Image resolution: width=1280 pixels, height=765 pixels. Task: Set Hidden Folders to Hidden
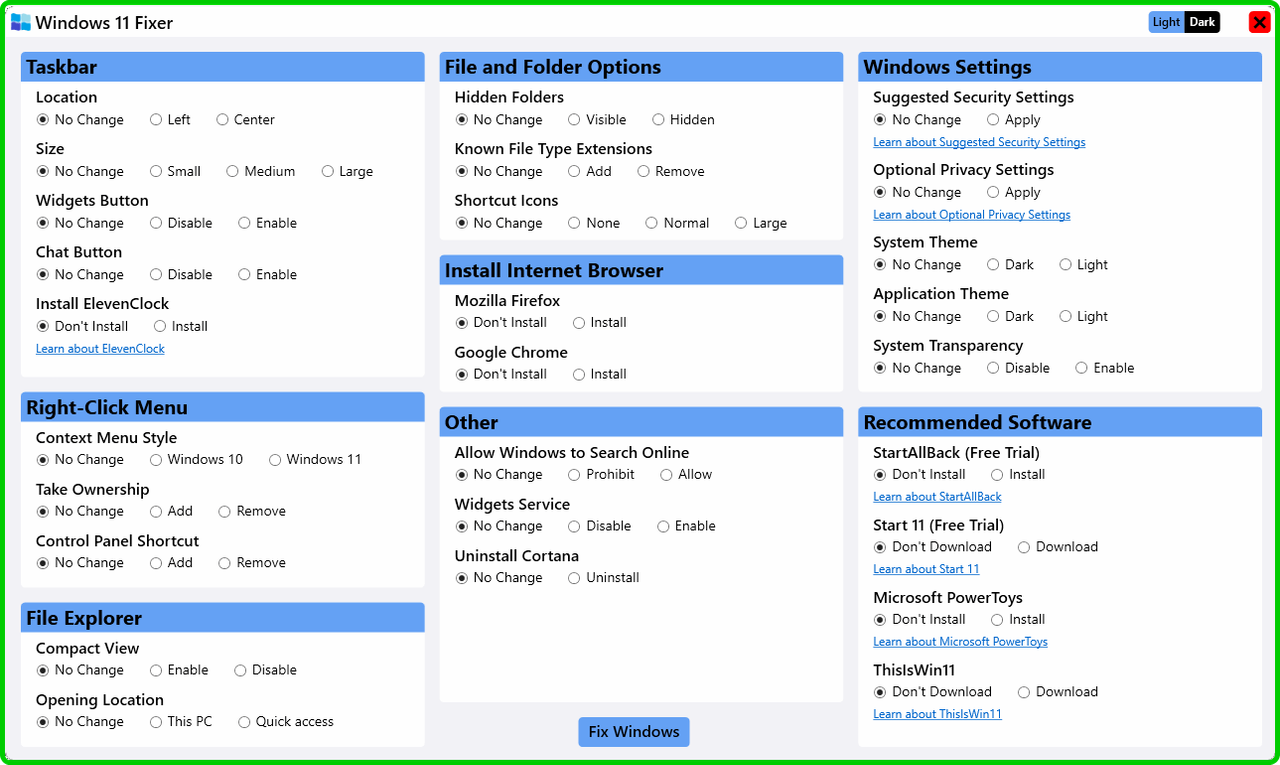[x=683, y=120]
